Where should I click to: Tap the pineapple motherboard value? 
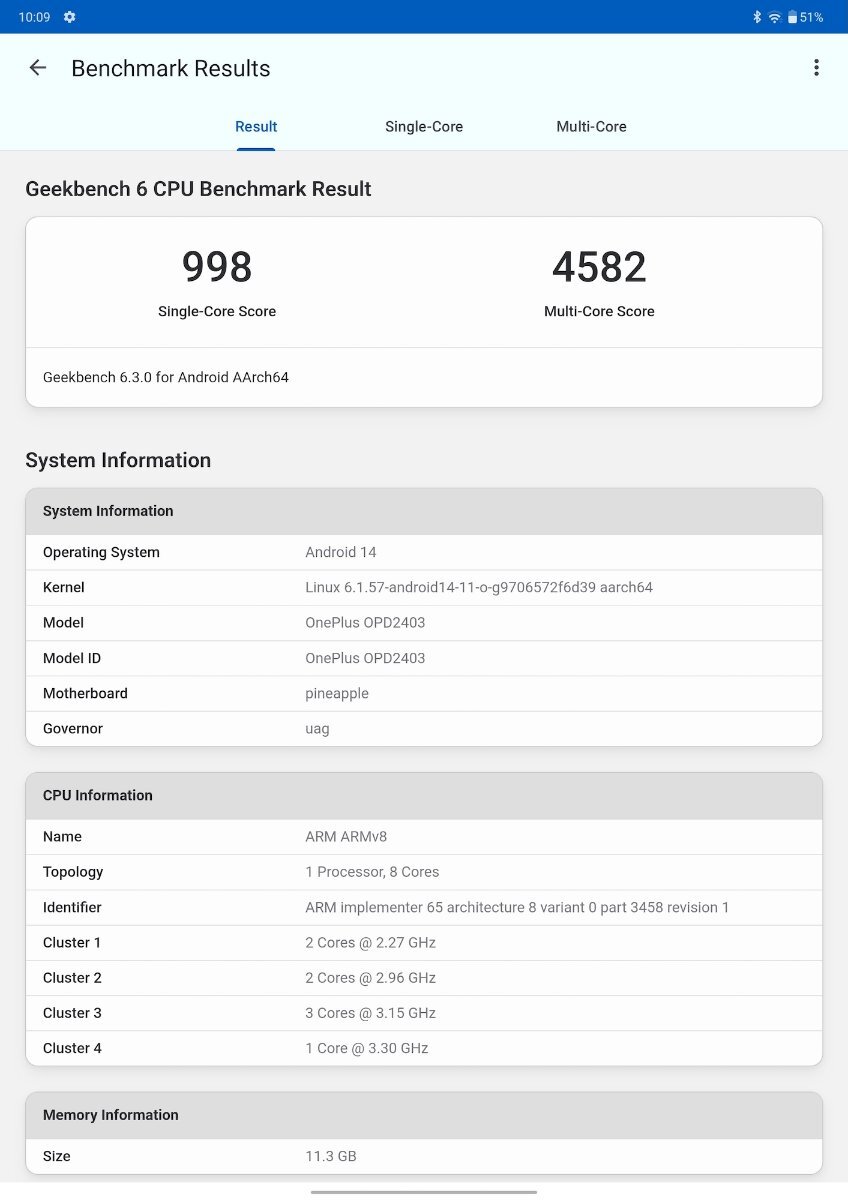(337, 693)
